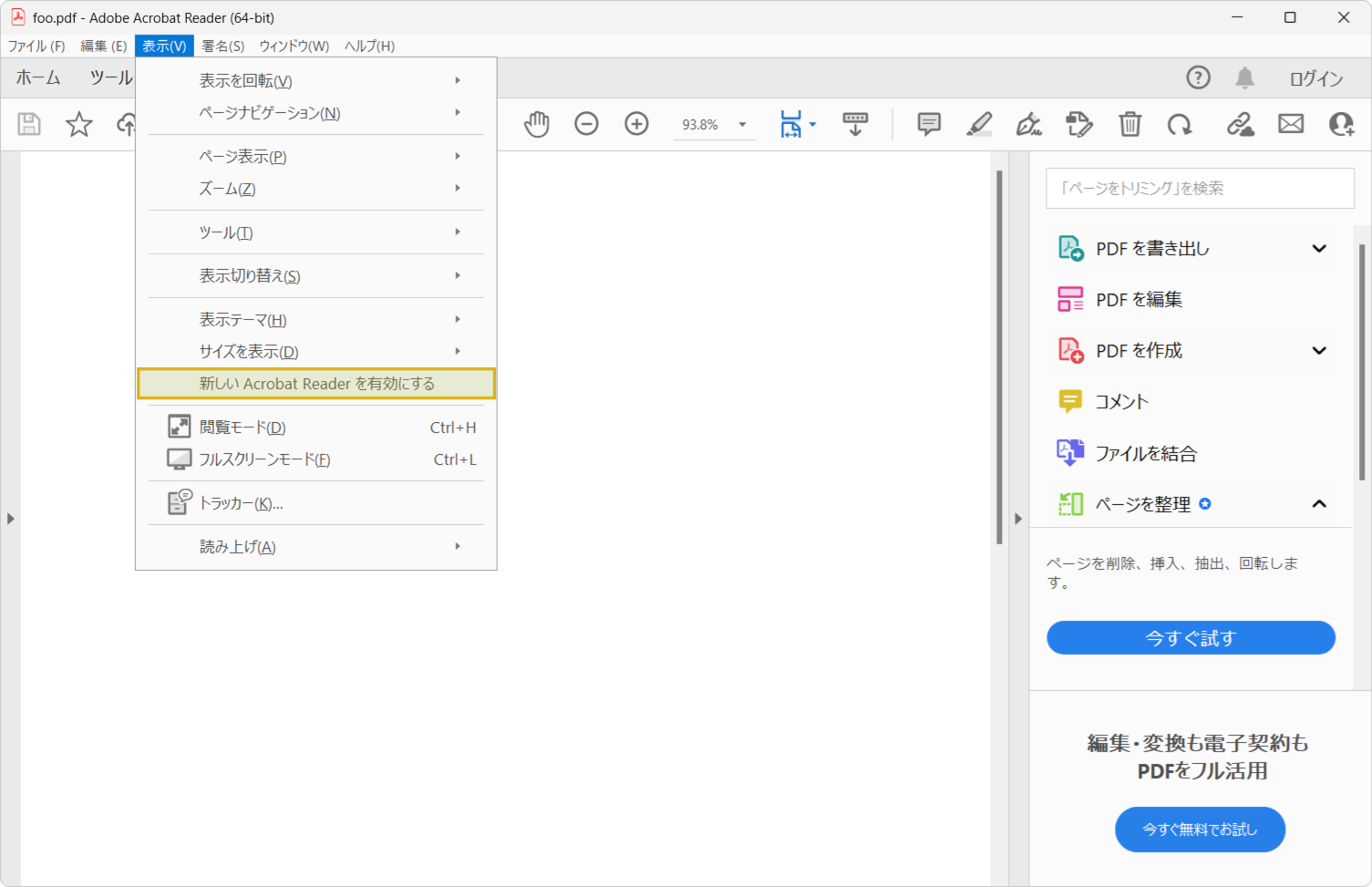
Task: Open the 表示テーマ submenu
Action: pyautogui.click(x=316, y=320)
